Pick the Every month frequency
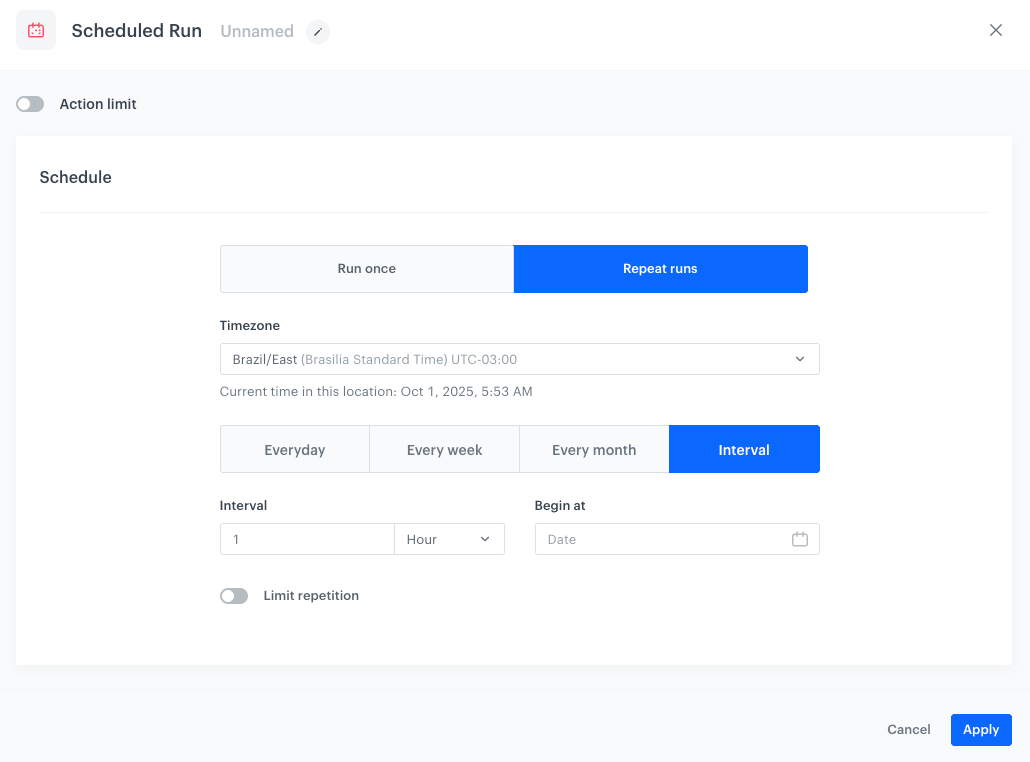 tap(594, 450)
